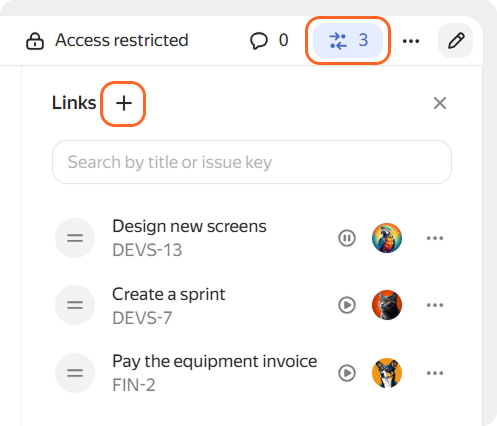Click the in-progress status icon for FIN-2
Screen dimensions: 497x426
tap(347, 373)
